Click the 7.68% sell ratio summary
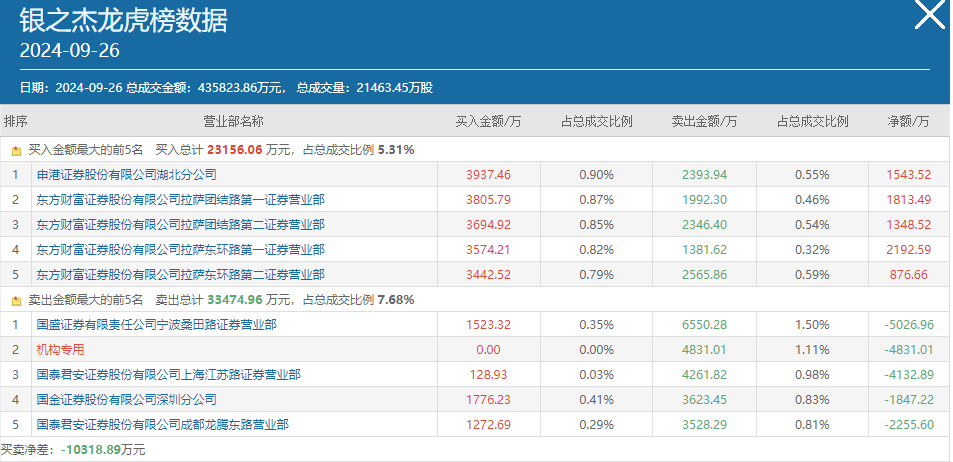 click(x=396, y=300)
